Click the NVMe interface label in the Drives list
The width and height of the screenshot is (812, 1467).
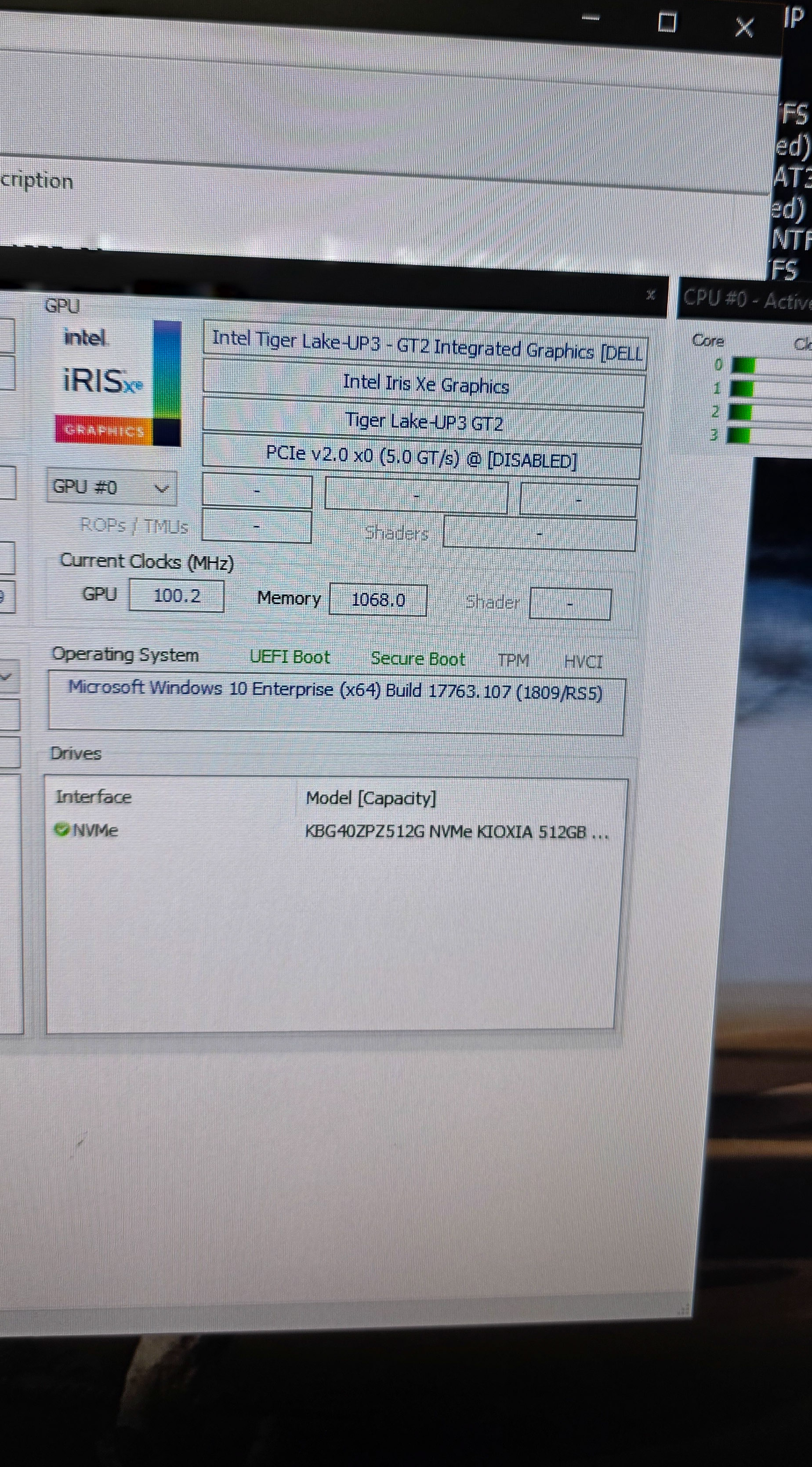click(x=95, y=830)
